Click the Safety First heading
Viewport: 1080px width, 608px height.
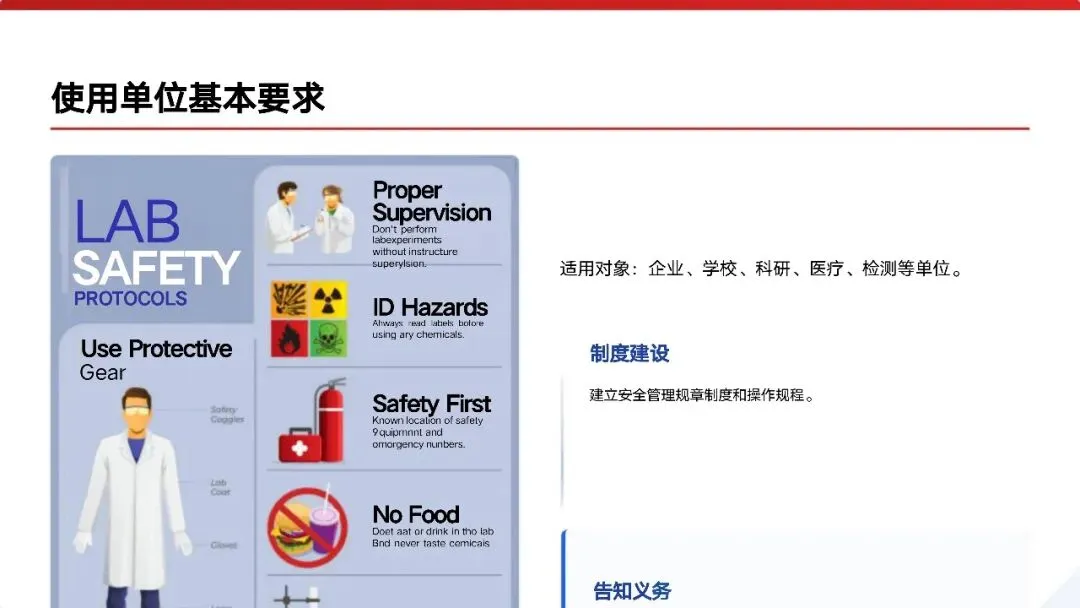432,403
